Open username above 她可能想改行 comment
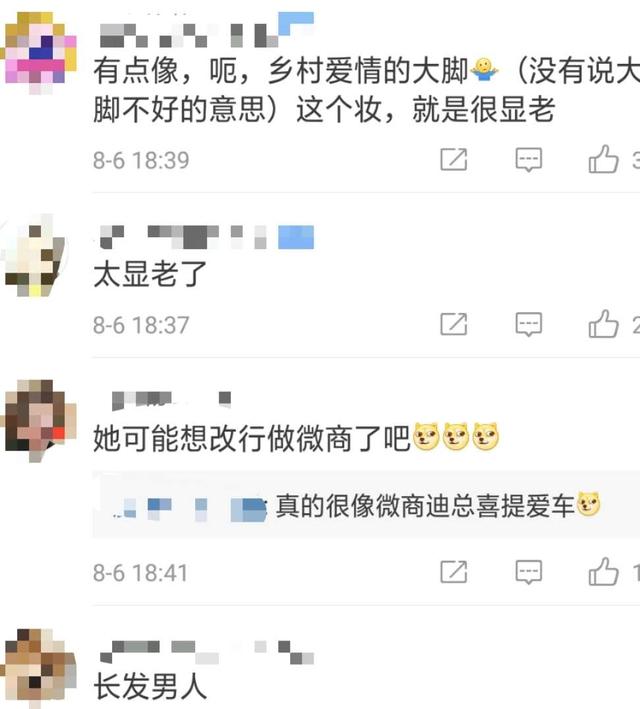The height and width of the screenshot is (709, 640). point(172,400)
